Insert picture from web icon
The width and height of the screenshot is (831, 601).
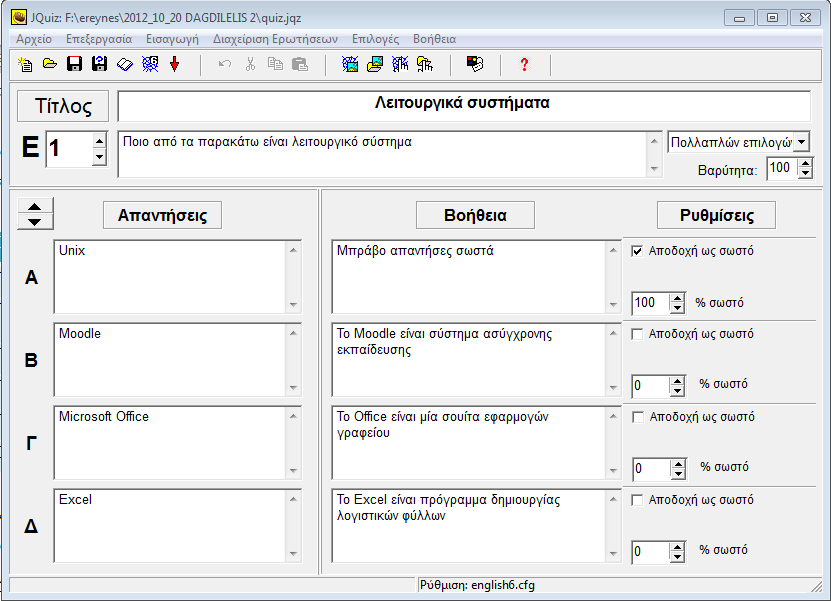click(x=350, y=65)
